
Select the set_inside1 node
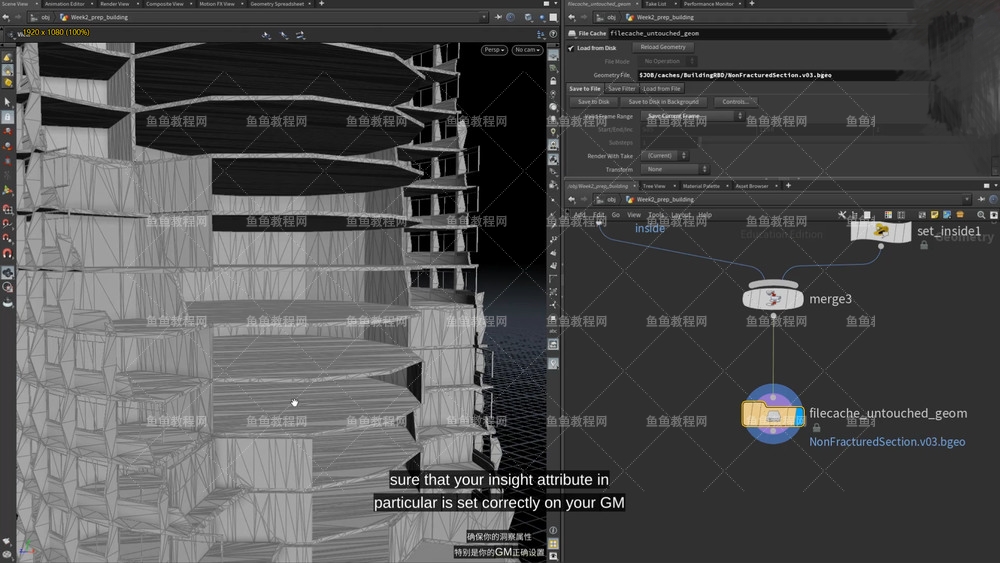pos(881,231)
